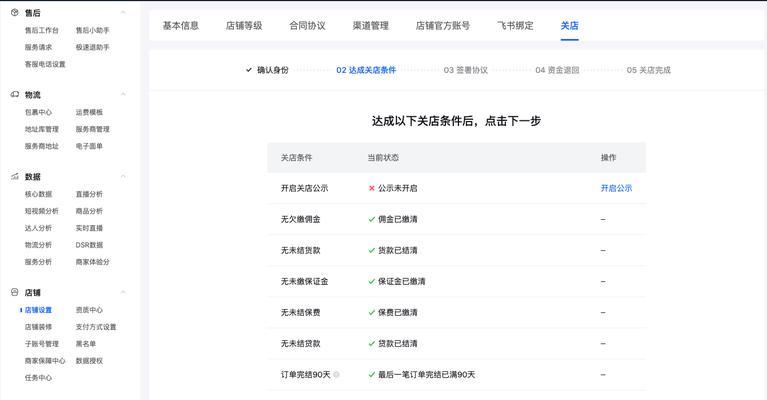Select the 飞书绑定 tab
The height and width of the screenshot is (400, 767).
point(515,26)
